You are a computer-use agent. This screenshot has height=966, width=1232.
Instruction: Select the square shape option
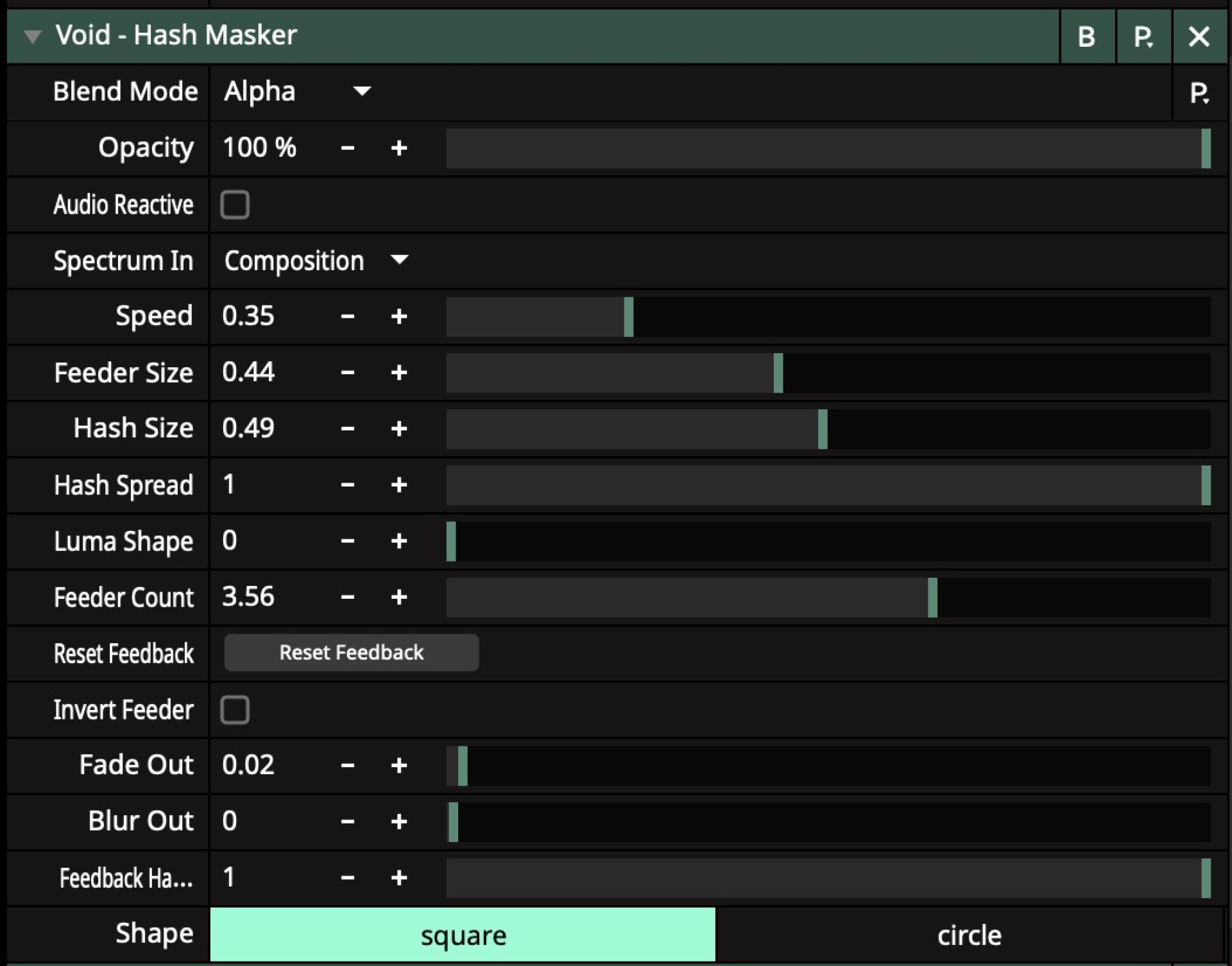click(x=463, y=935)
